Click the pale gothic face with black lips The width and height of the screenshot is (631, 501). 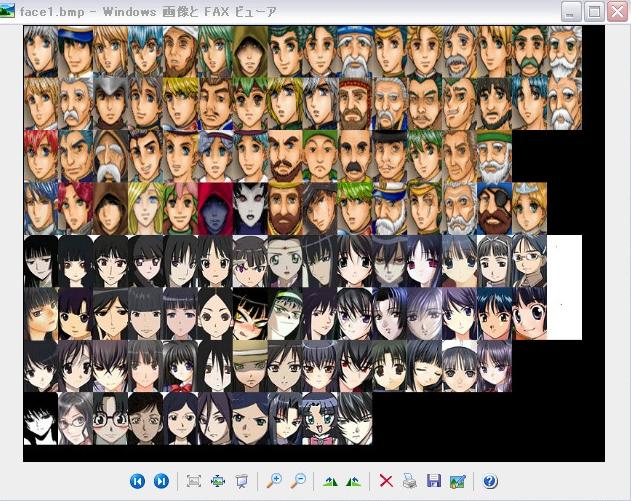(250, 208)
